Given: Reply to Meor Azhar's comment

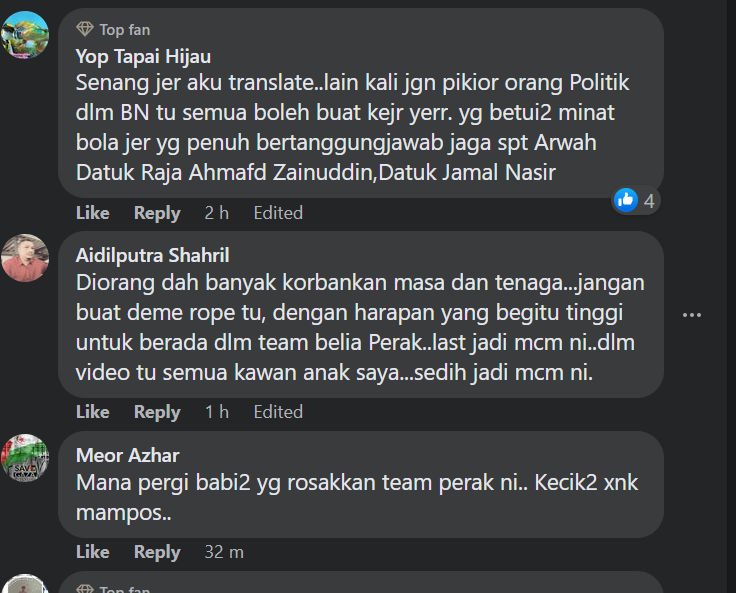Looking at the screenshot, I should pos(157,552).
